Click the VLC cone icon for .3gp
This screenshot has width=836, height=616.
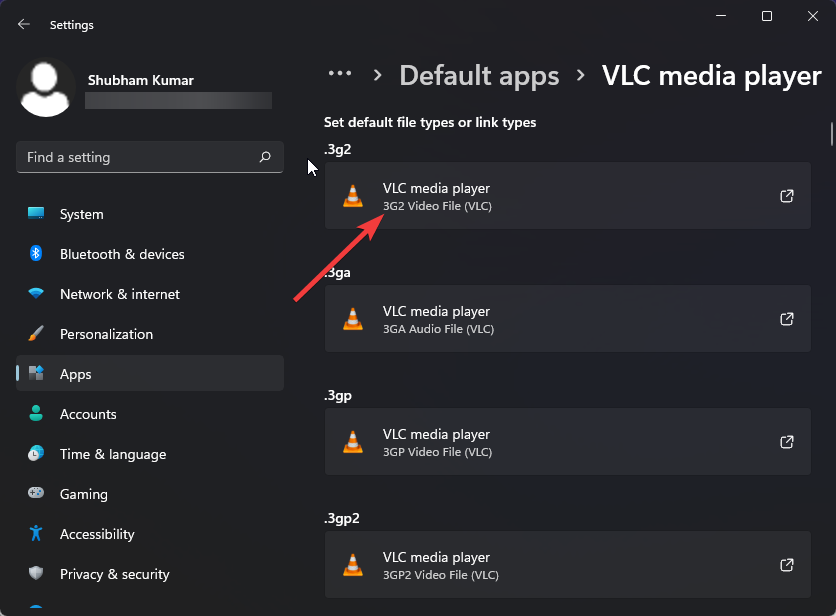click(353, 442)
